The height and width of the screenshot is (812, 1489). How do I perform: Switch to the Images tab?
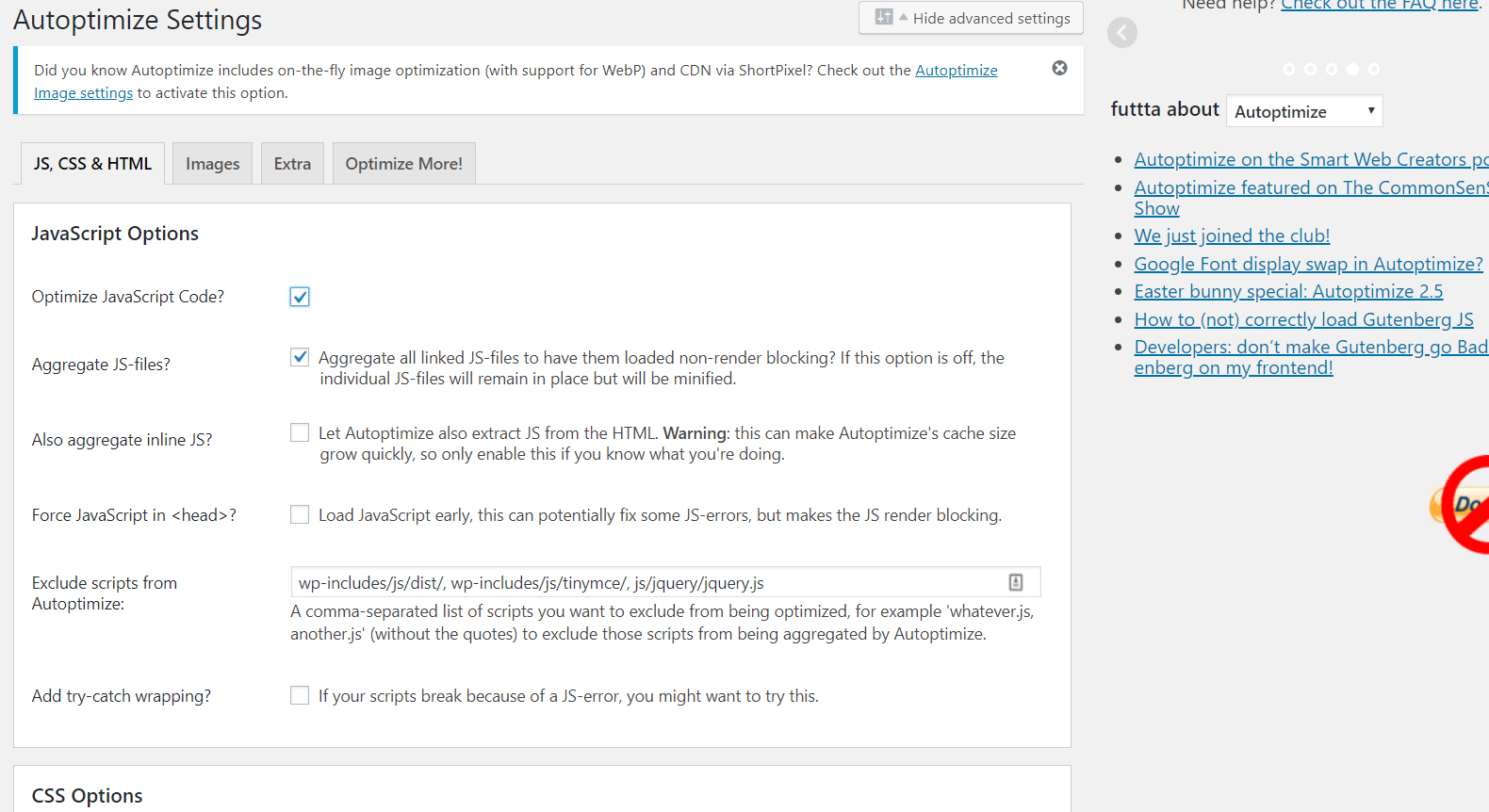coord(212,164)
